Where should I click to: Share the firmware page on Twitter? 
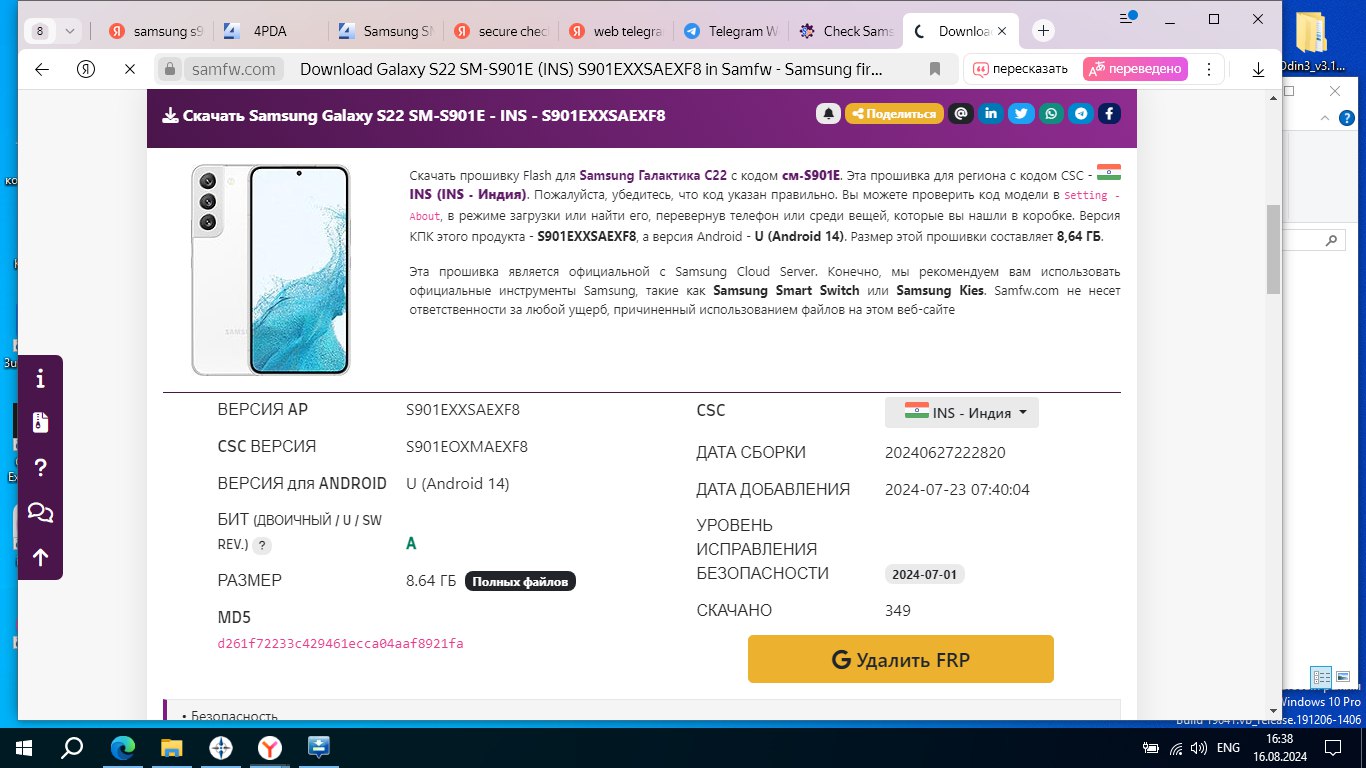coord(1020,114)
